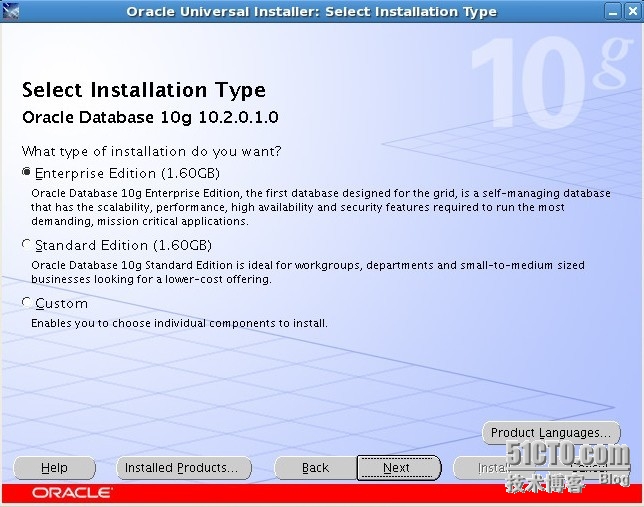Viewport: 644px width, 507px height.
Task: Pick the Custom installation type
Action: [26, 303]
